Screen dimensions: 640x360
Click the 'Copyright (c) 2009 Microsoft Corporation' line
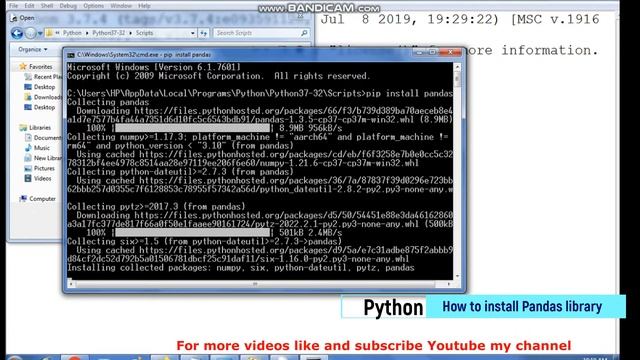[219, 76]
